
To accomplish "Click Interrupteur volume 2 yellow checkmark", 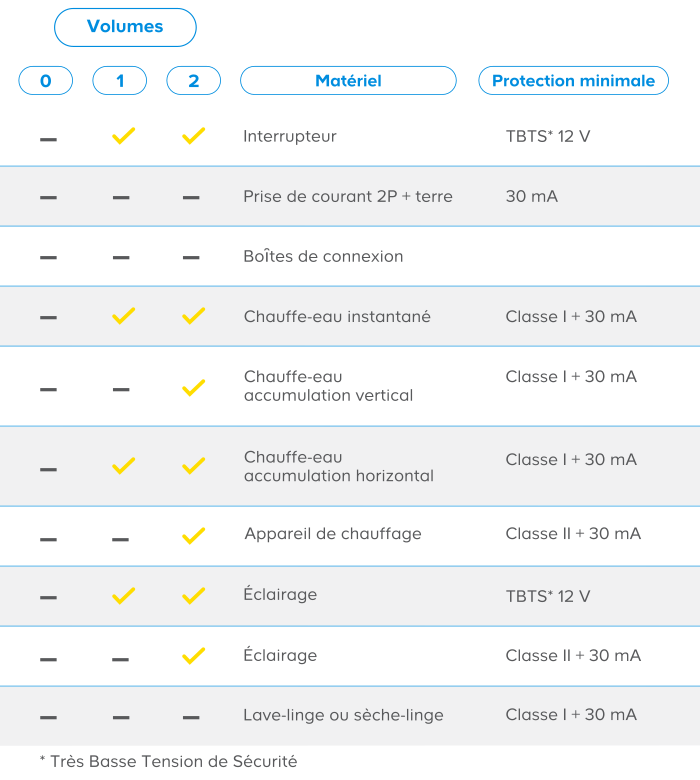I will click(194, 136).
